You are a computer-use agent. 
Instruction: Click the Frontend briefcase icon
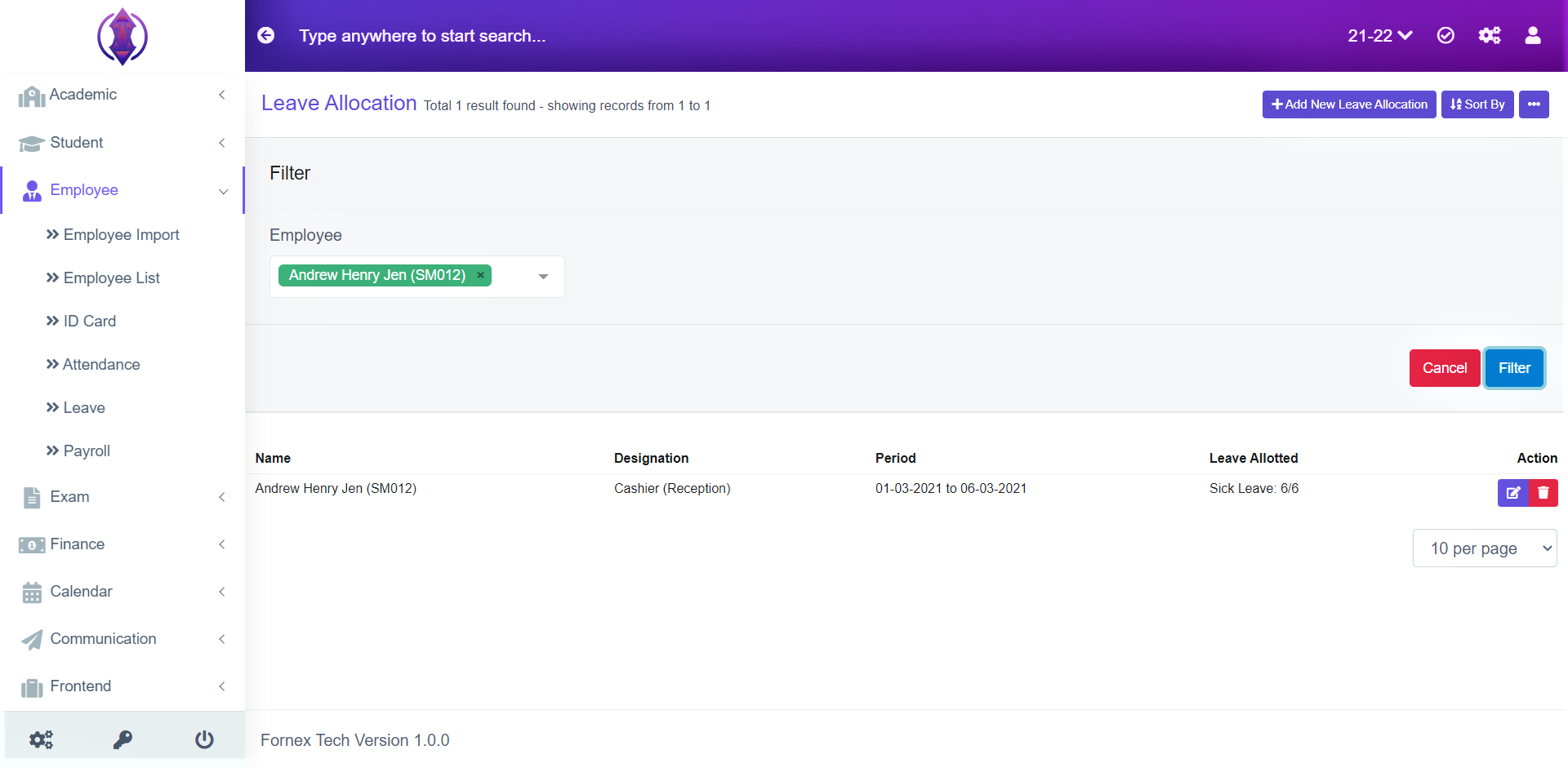[x=32, y=687]
